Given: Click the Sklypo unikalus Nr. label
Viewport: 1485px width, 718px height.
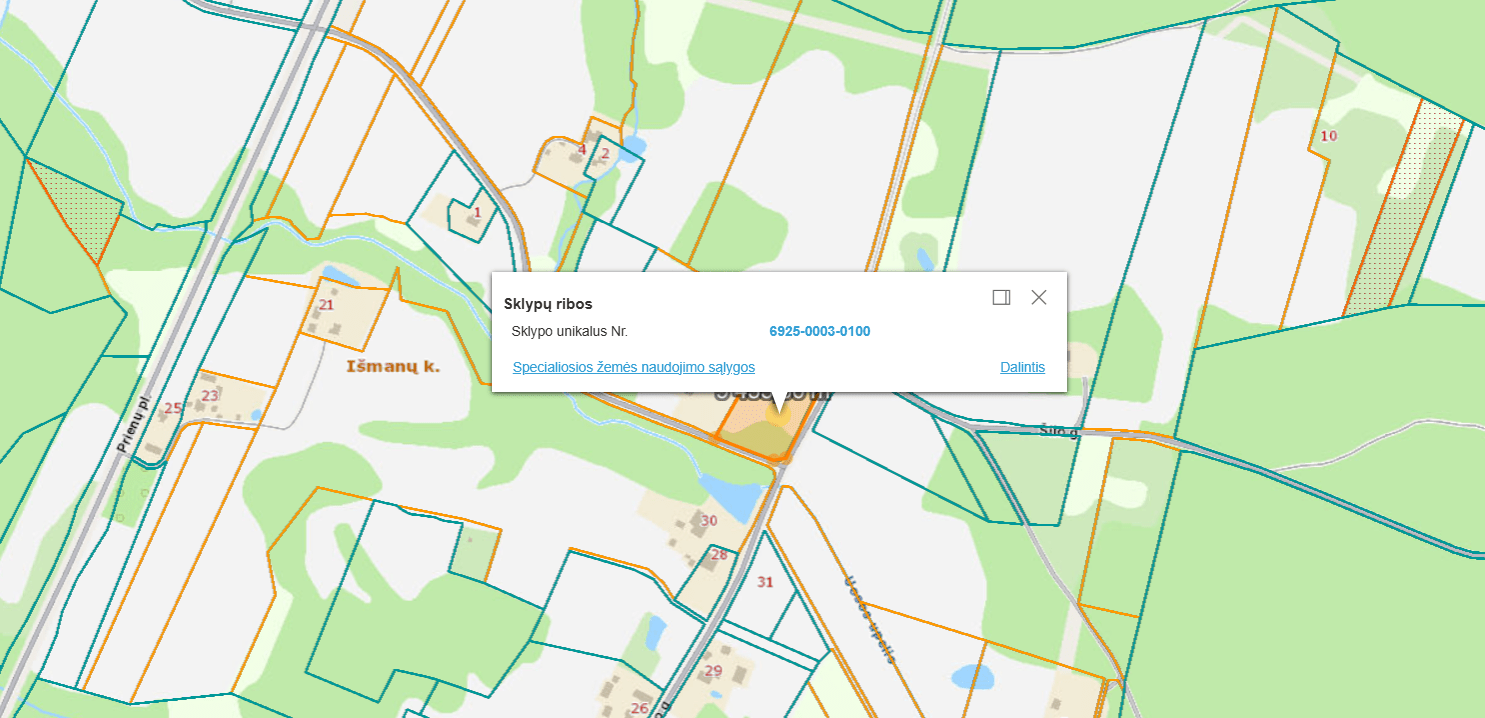Looking at the screenshot, I should [569, 331].
